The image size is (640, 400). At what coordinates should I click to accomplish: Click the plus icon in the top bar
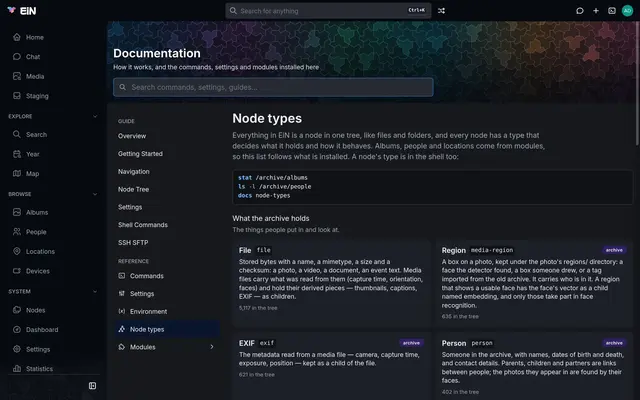pos(596,11)
